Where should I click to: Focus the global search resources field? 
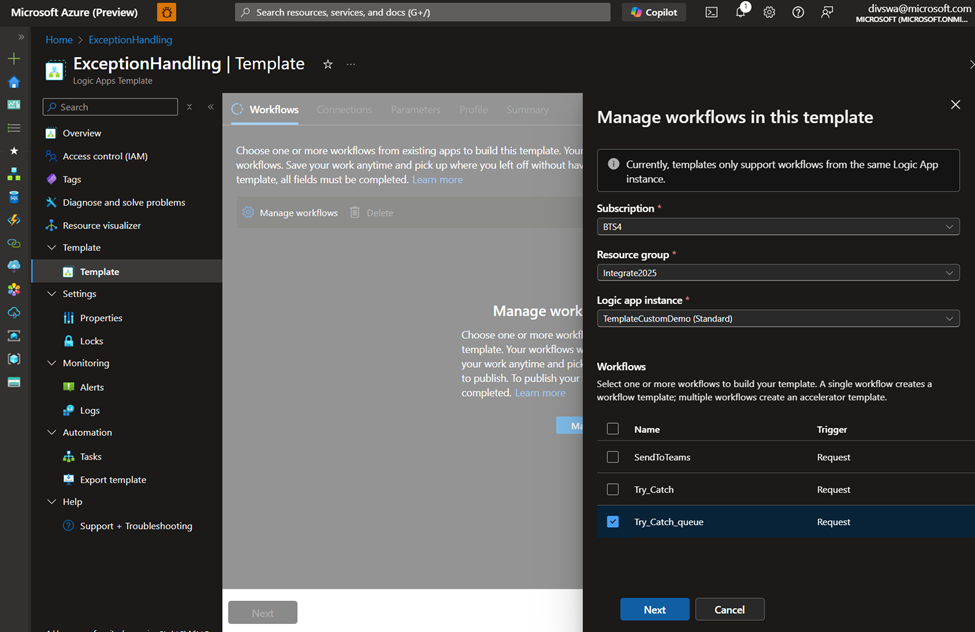coord(423,12)
